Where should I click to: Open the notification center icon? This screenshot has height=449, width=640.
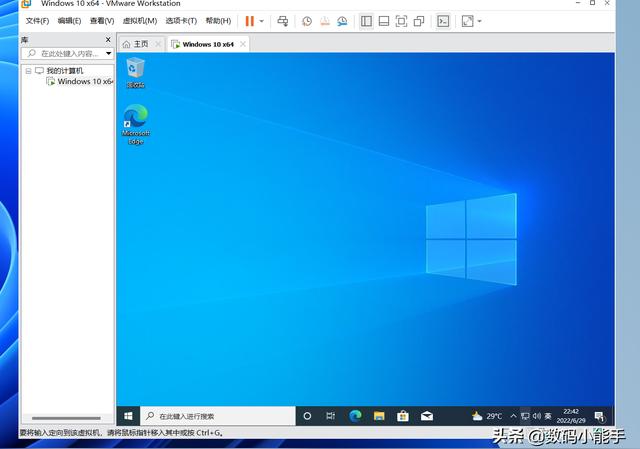tap(599, 416)
